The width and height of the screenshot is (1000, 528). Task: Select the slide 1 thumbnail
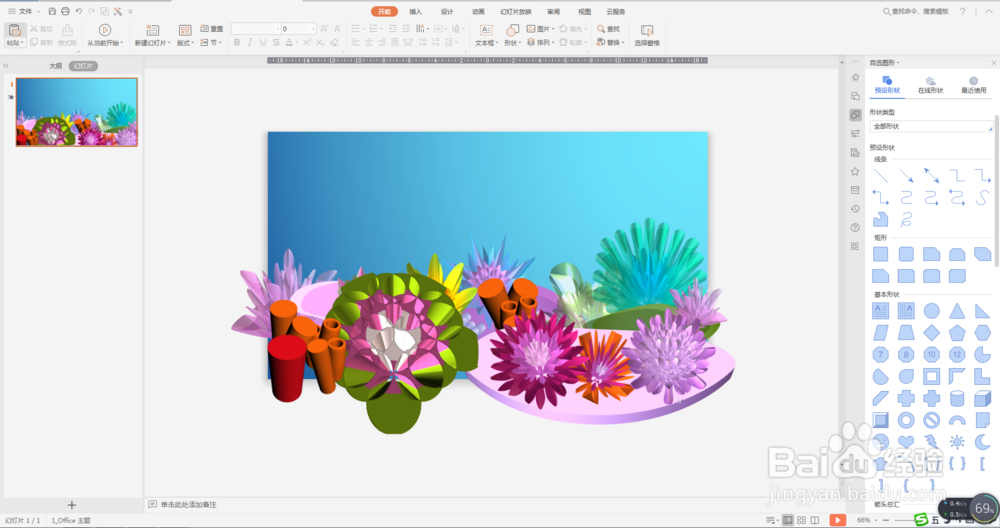[x=77, y=112]
